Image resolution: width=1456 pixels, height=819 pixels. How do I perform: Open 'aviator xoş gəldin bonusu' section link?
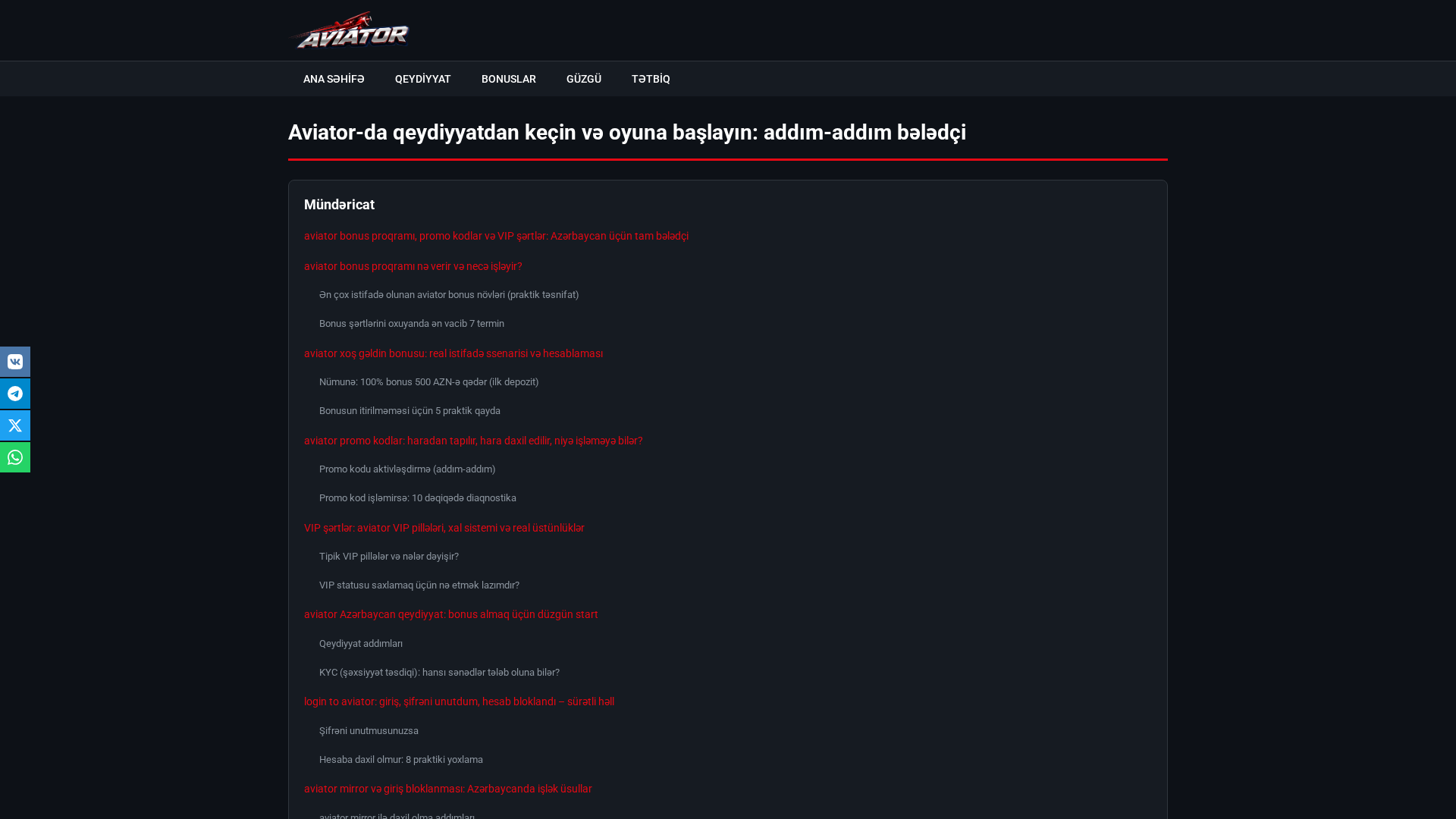453,353
